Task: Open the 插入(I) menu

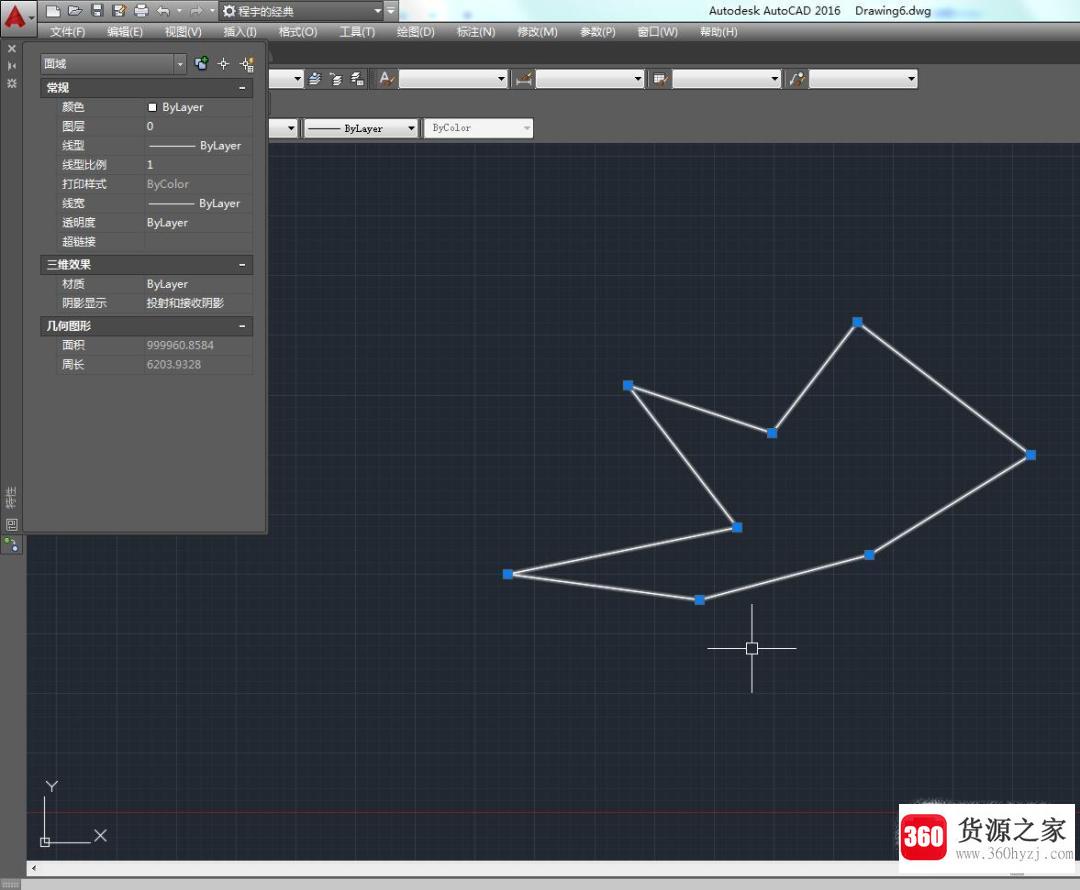Action: point(240,32)
